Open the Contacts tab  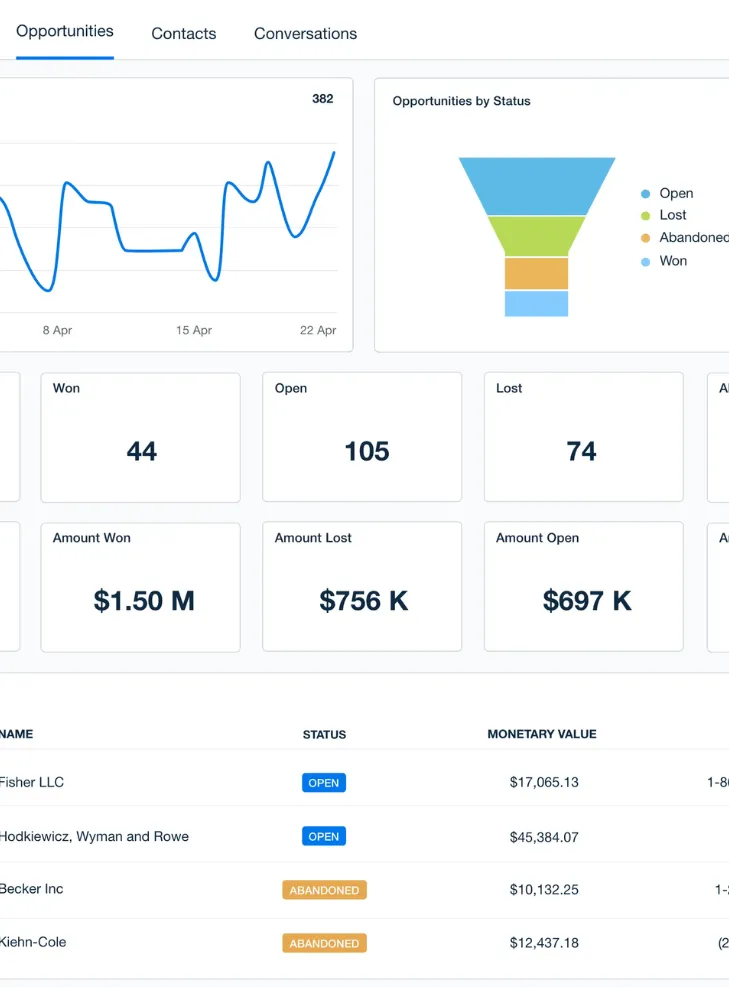pos(184,33)
